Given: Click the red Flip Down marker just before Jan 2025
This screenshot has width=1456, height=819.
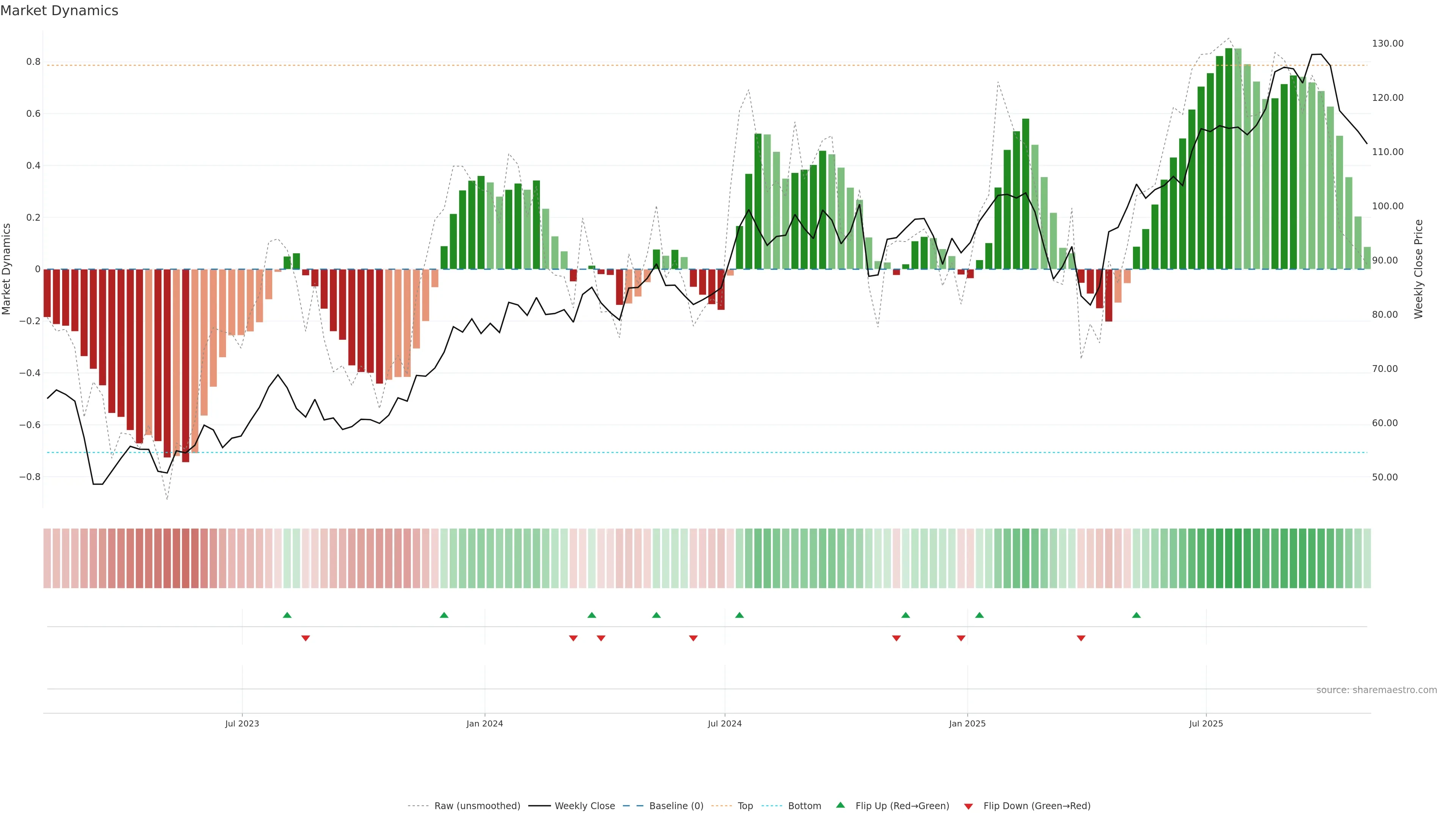Looking at the screenshot, I should (961, 638).
